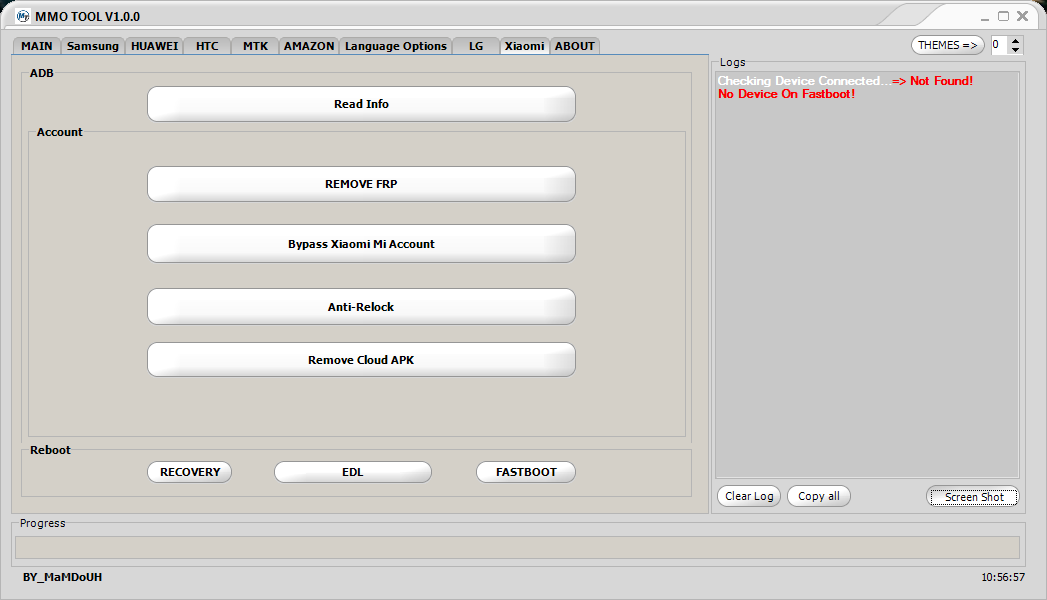Click Bypass Xiaomi Mi Account
The width and height of the screenshot is (1047, 600).
tap(361, 244)
